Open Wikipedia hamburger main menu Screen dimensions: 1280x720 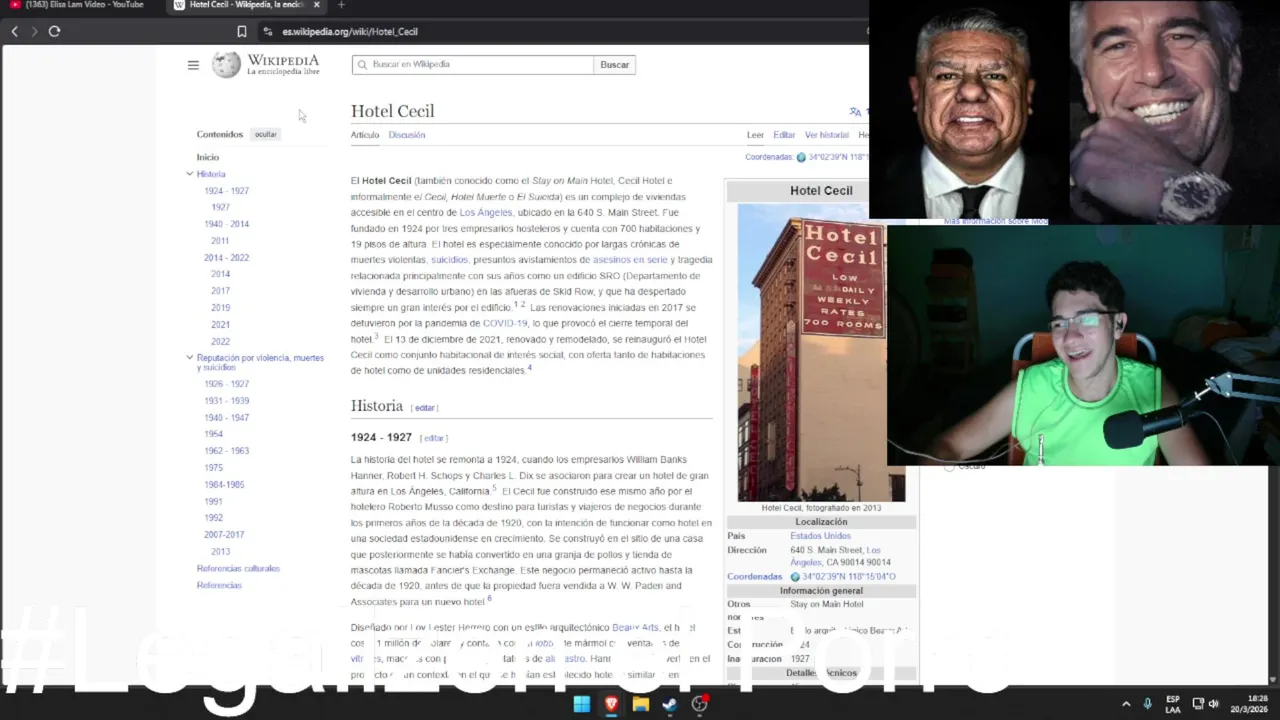(x=193, y=65)
